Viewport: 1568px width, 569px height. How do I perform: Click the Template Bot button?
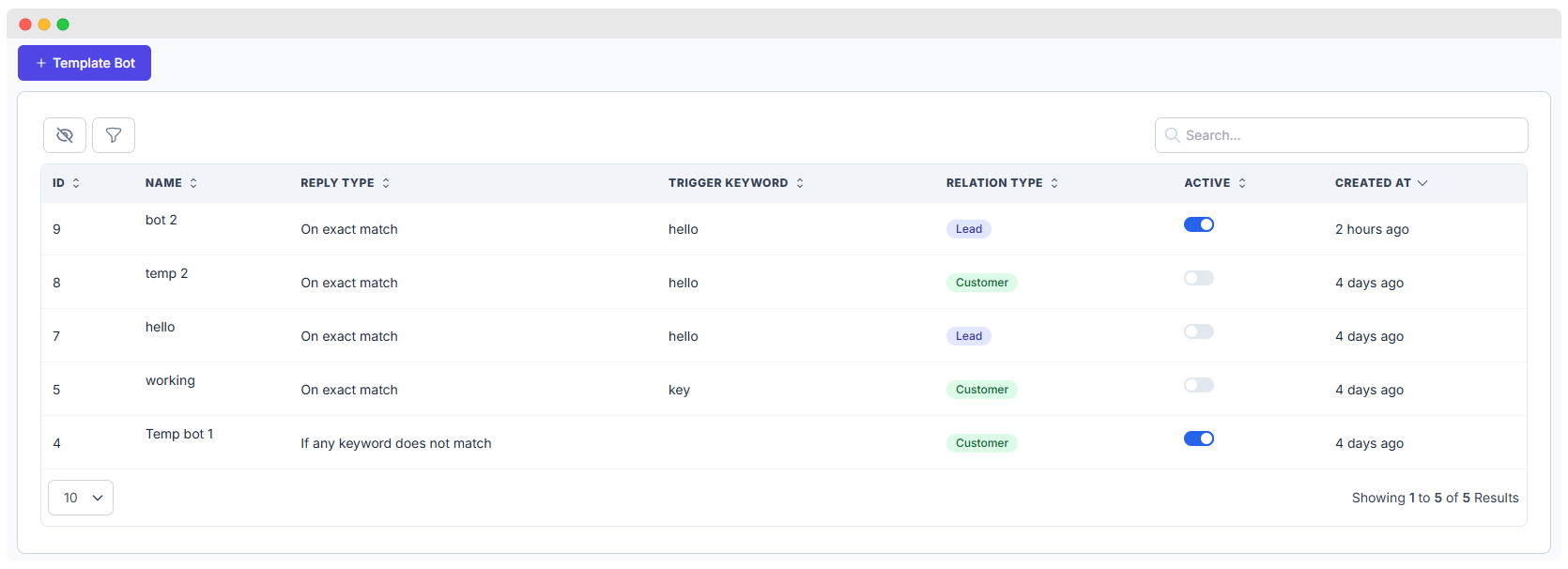85,63
